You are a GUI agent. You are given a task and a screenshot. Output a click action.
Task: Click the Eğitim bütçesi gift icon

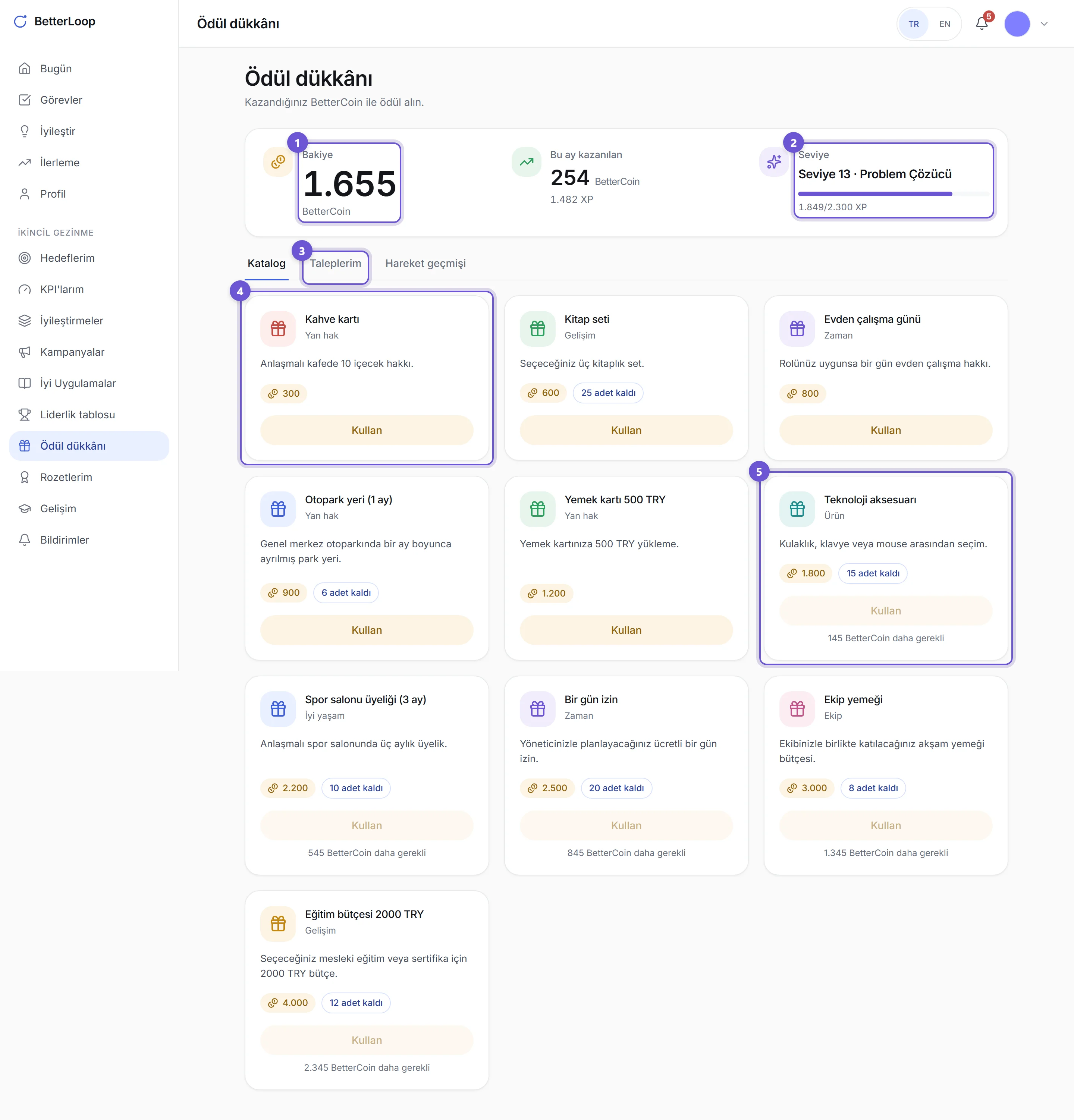click(278, 924)
